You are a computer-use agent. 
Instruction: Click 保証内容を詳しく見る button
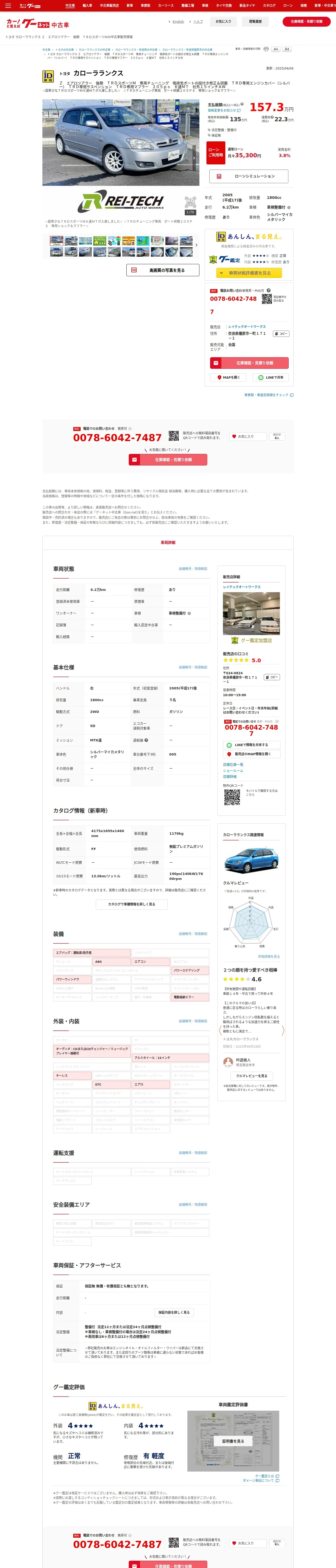click(x=174, y=1312)
